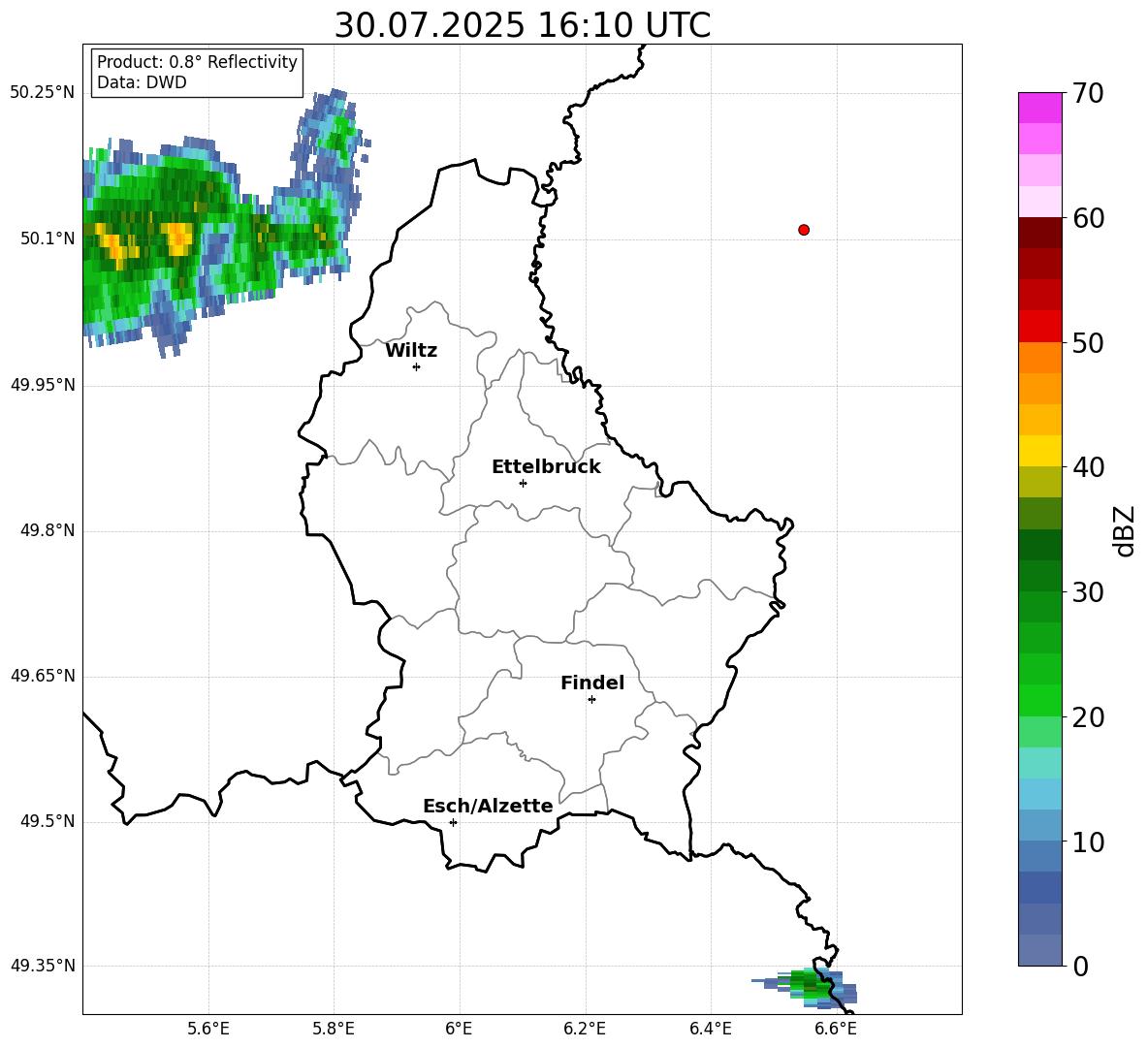Click the cross marker below Esch/Alzette
The image size is (1148, 1048).
(x=453, y=822)
